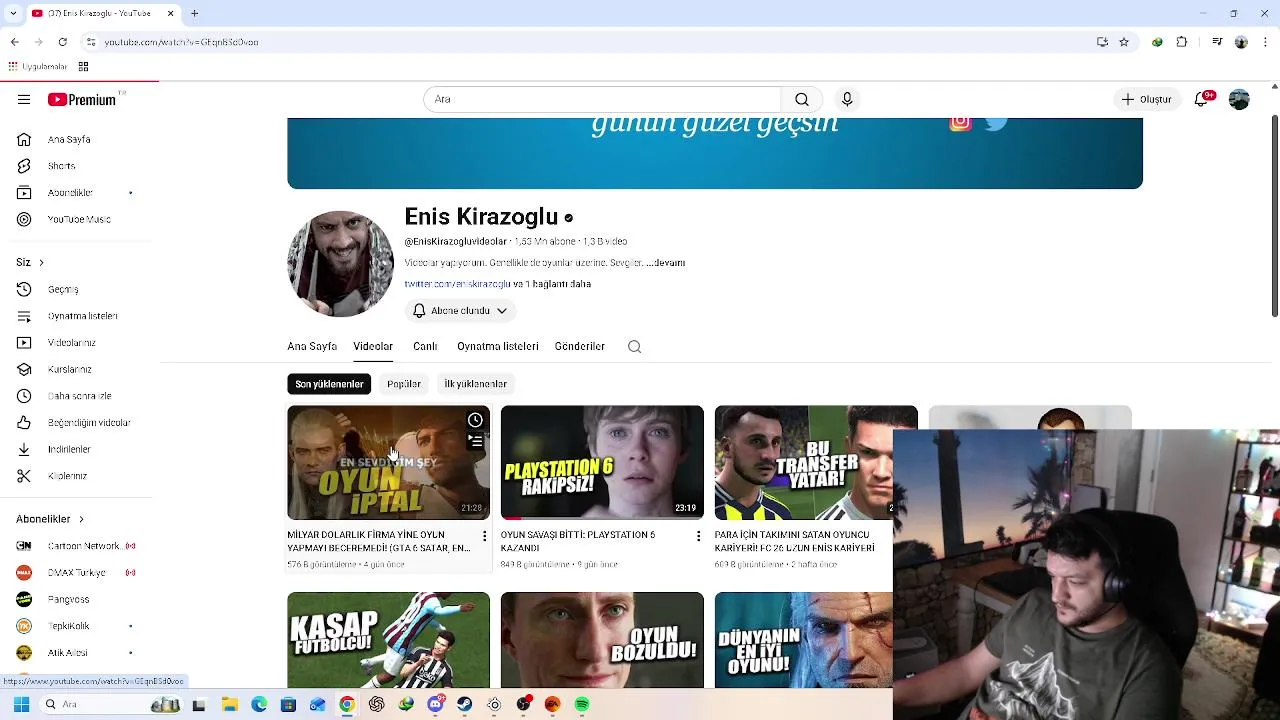Click the Enis Kirazoglu channel avatar
This screenshot has width=1280, height=720.
(x=340, y=264)
